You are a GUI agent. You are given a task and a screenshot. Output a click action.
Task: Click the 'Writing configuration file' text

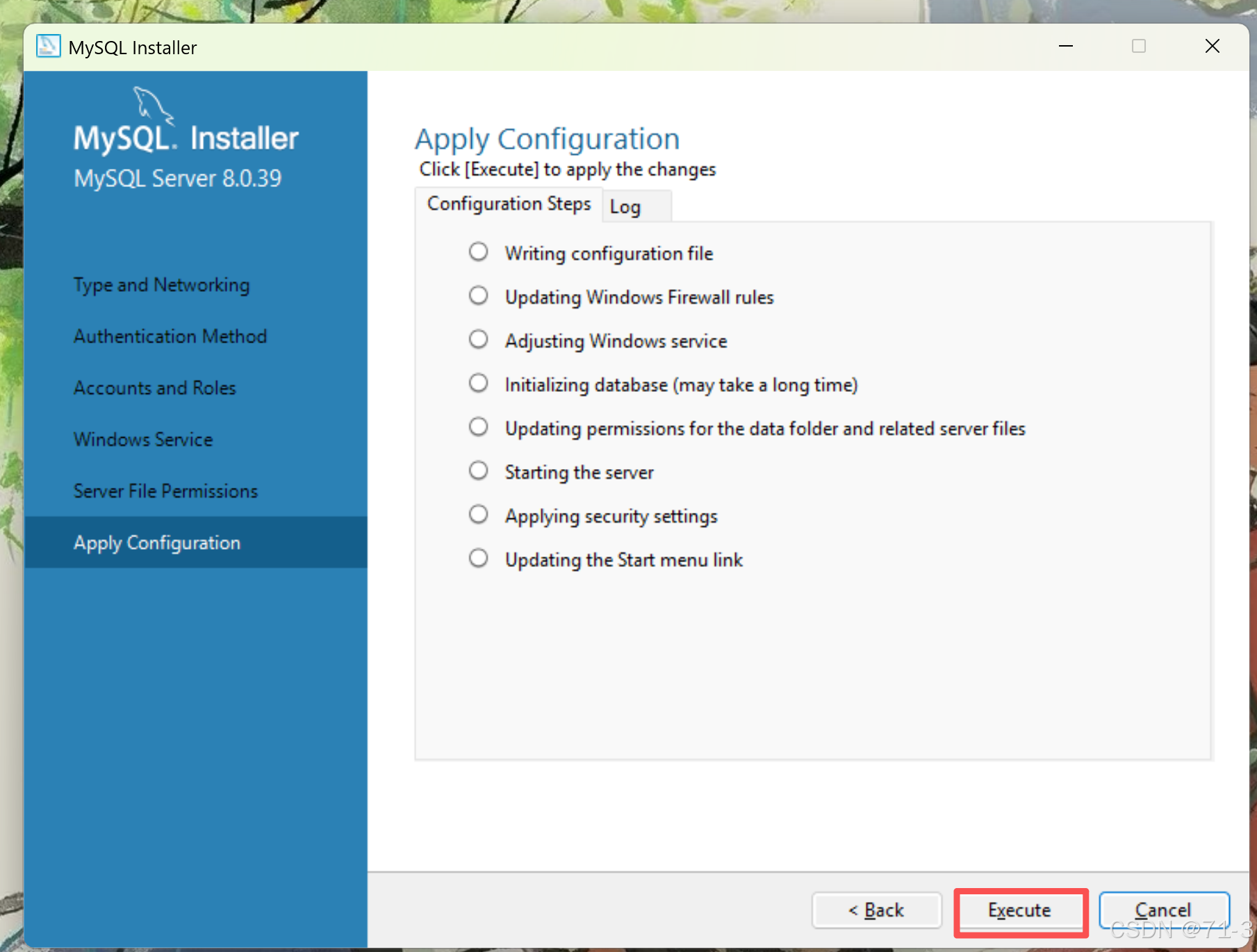coord(609,254)
